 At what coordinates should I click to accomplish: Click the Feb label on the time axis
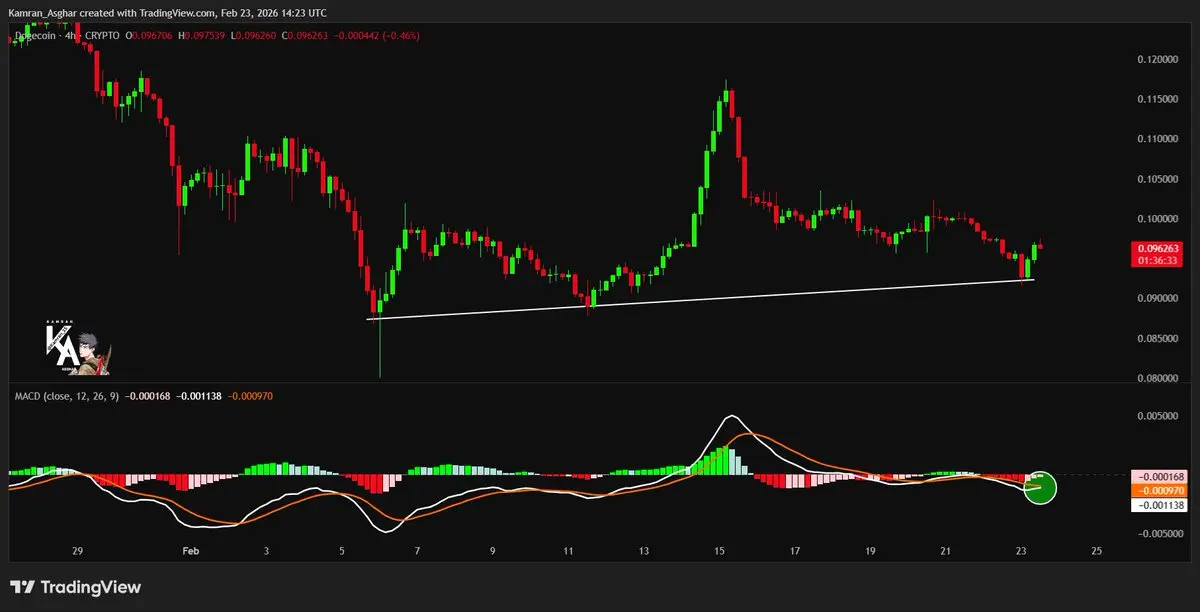[191, 551]
